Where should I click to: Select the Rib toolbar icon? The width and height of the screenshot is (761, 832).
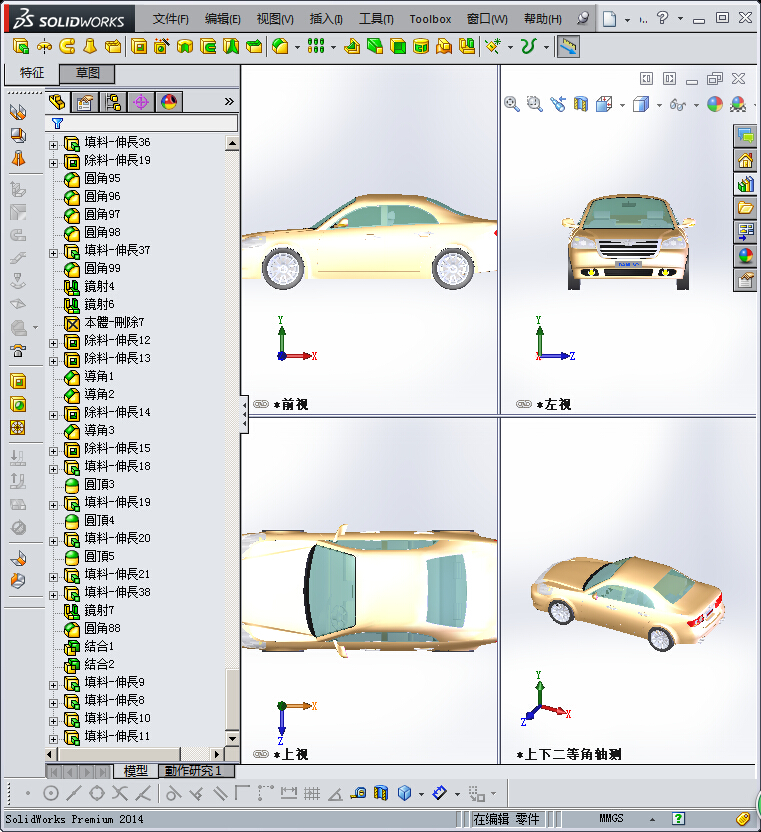[x=352, y=47]
